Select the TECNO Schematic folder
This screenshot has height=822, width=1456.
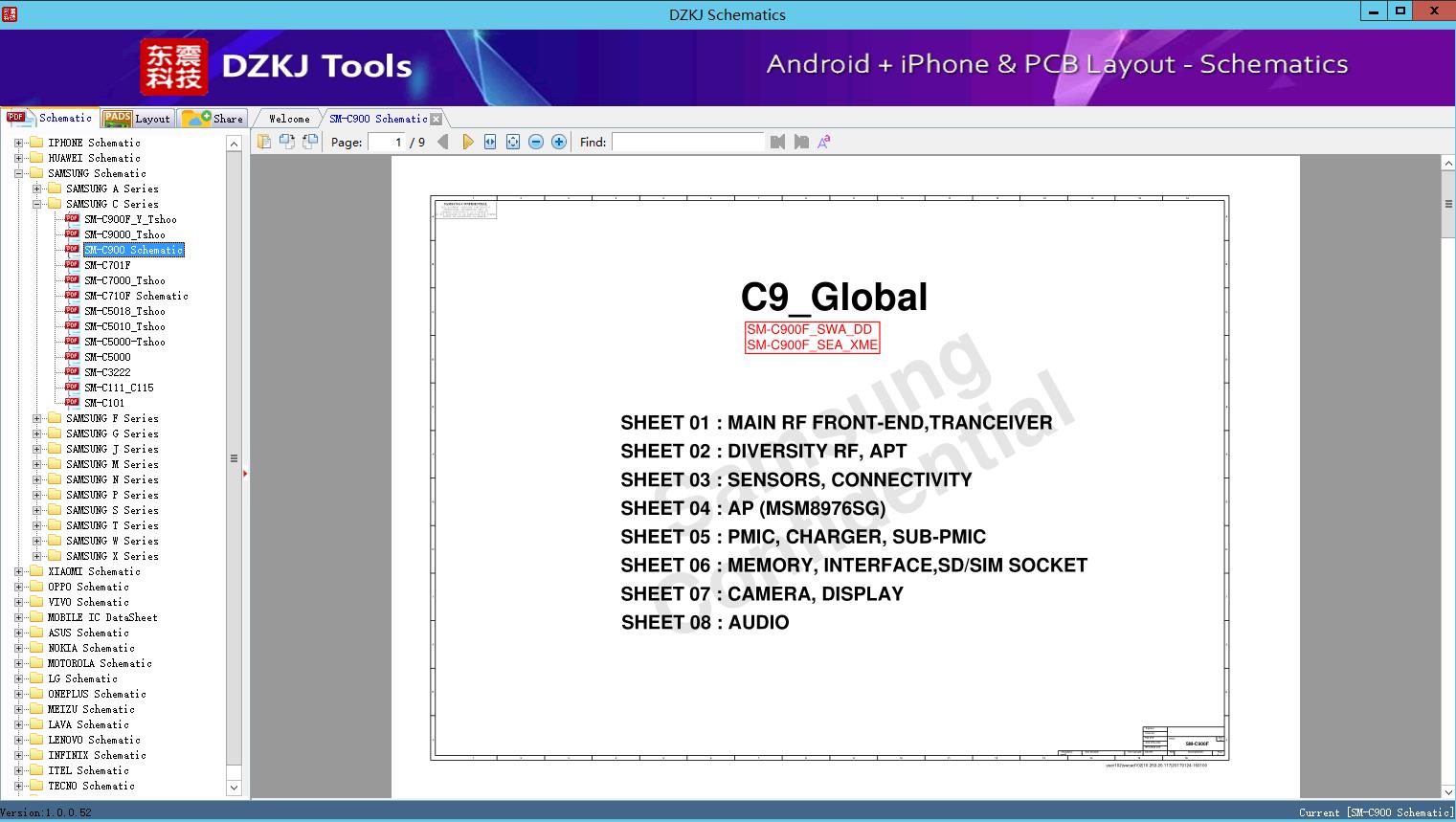91,786
